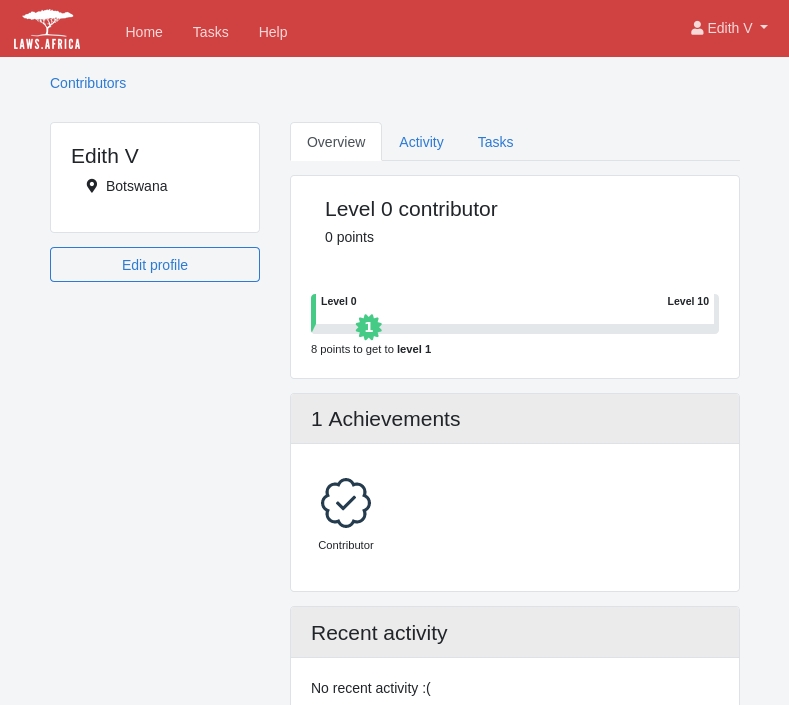Viewport: 789px width, 705px height.
Task: Click the Edith V name in profile card
Action: point(105,156)
